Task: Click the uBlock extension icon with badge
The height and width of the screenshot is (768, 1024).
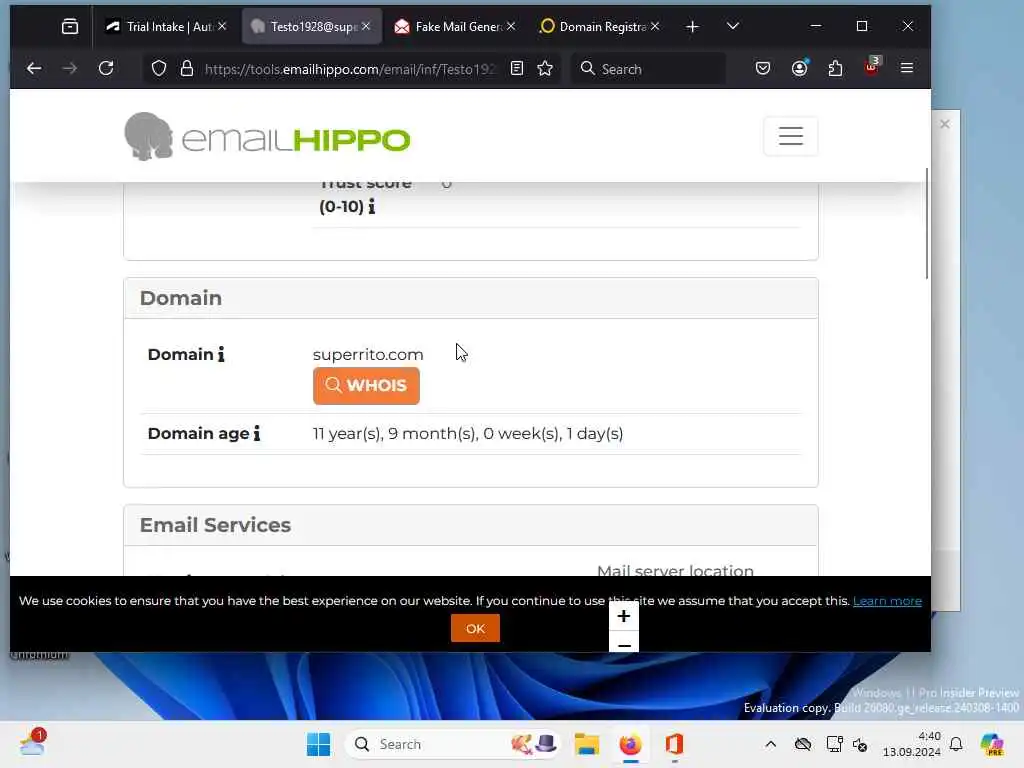Action: pyautogui.click(x=872, y=67)
